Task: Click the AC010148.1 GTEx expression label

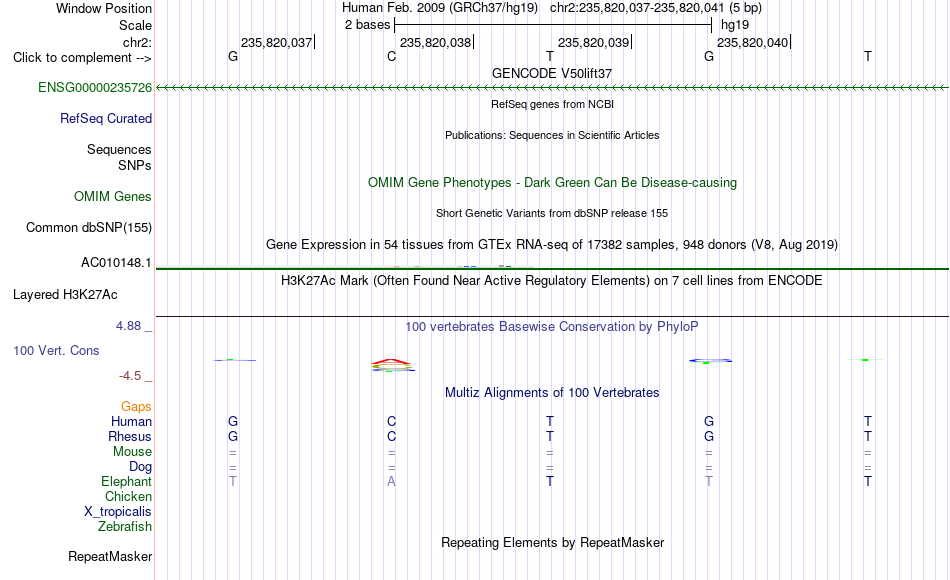Action: tap(116, 262)
